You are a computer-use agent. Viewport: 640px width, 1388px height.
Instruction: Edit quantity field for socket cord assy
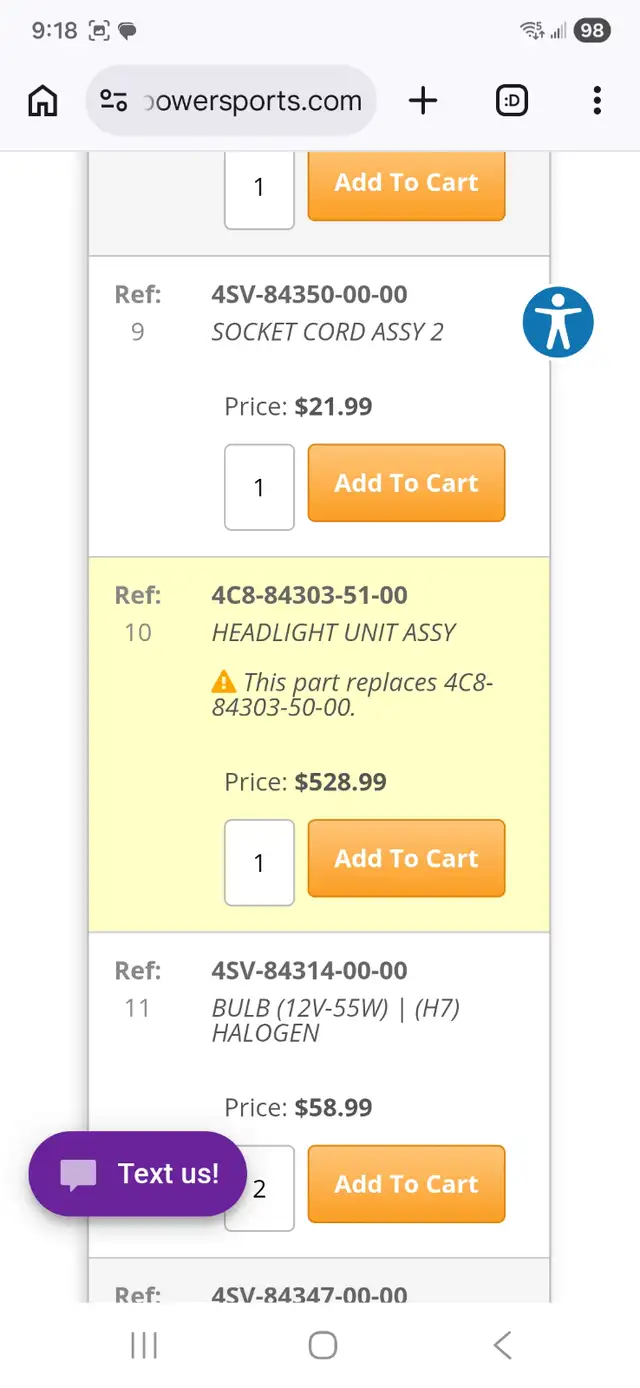click(x=259, y=487)
